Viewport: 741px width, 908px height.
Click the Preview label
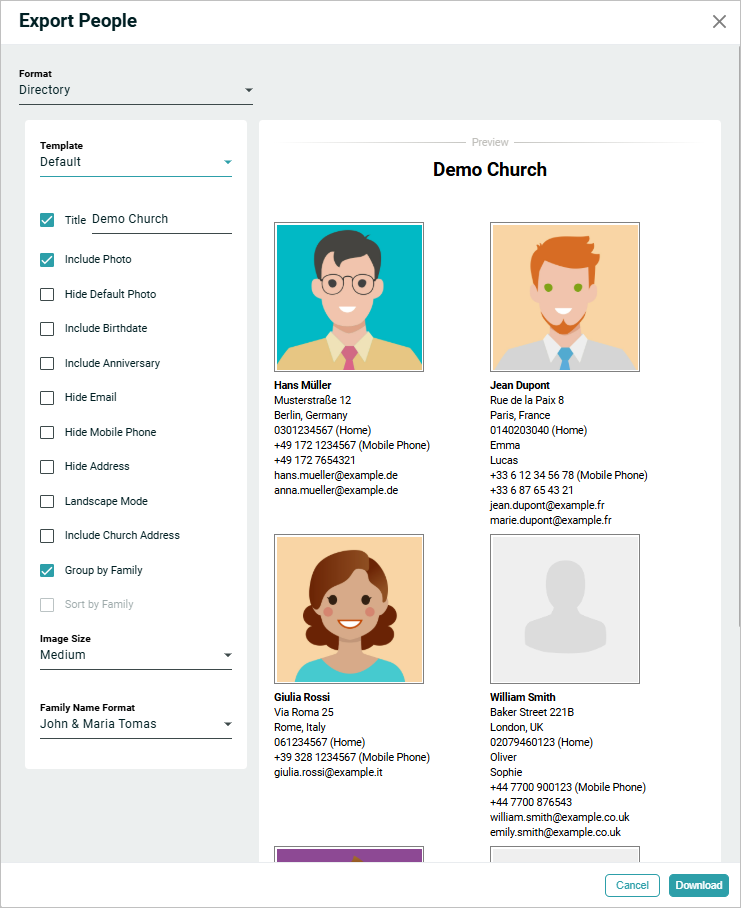[x=490, y=142]
